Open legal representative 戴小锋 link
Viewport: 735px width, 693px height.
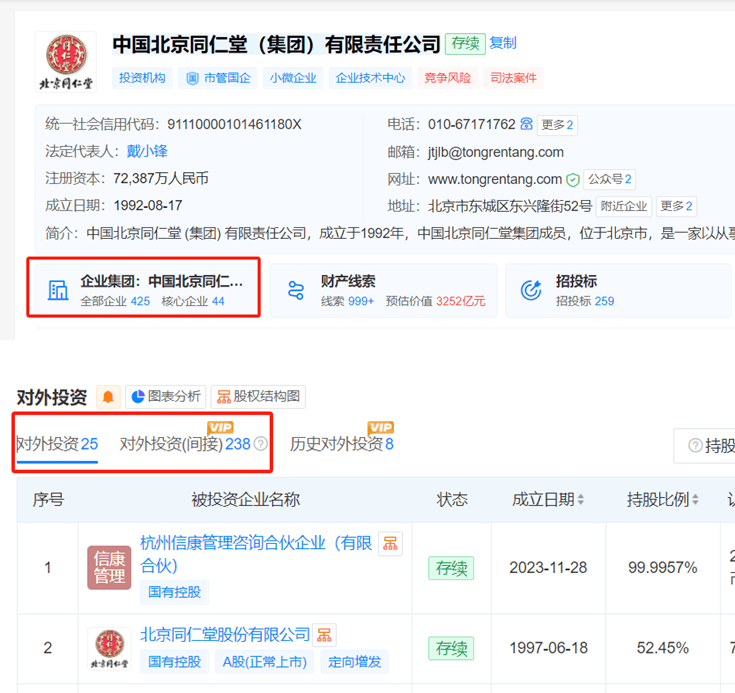click(x=147, y=151)
